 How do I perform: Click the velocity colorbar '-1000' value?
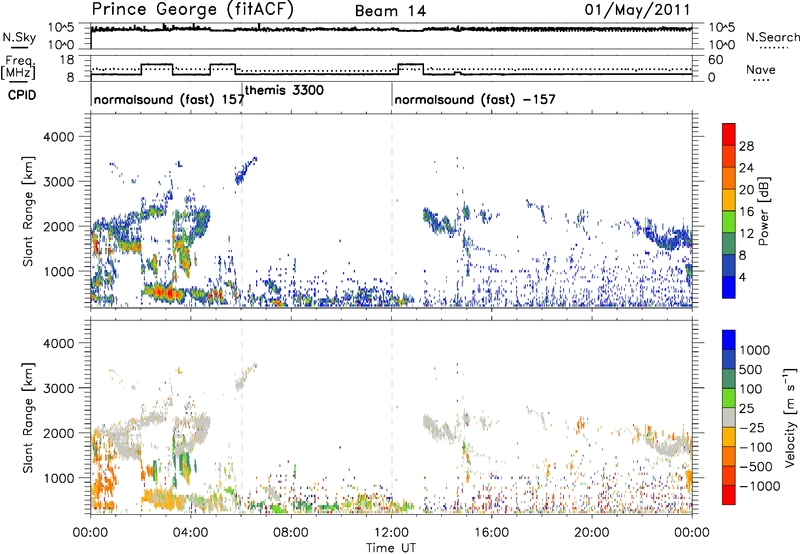coord(760,486)
